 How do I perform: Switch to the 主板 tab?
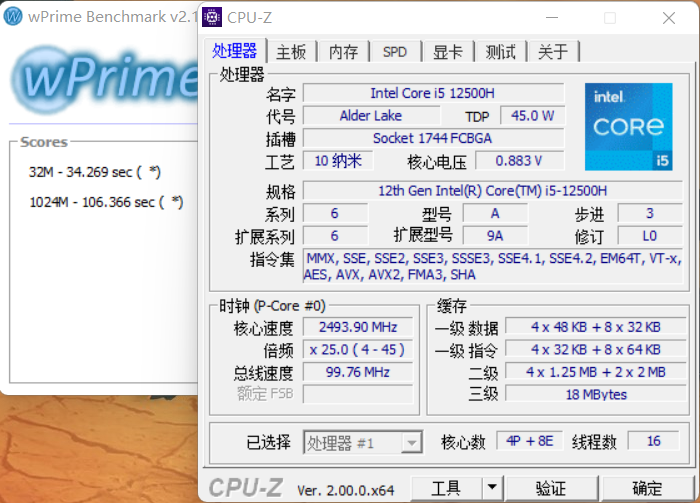click(291, 52)
